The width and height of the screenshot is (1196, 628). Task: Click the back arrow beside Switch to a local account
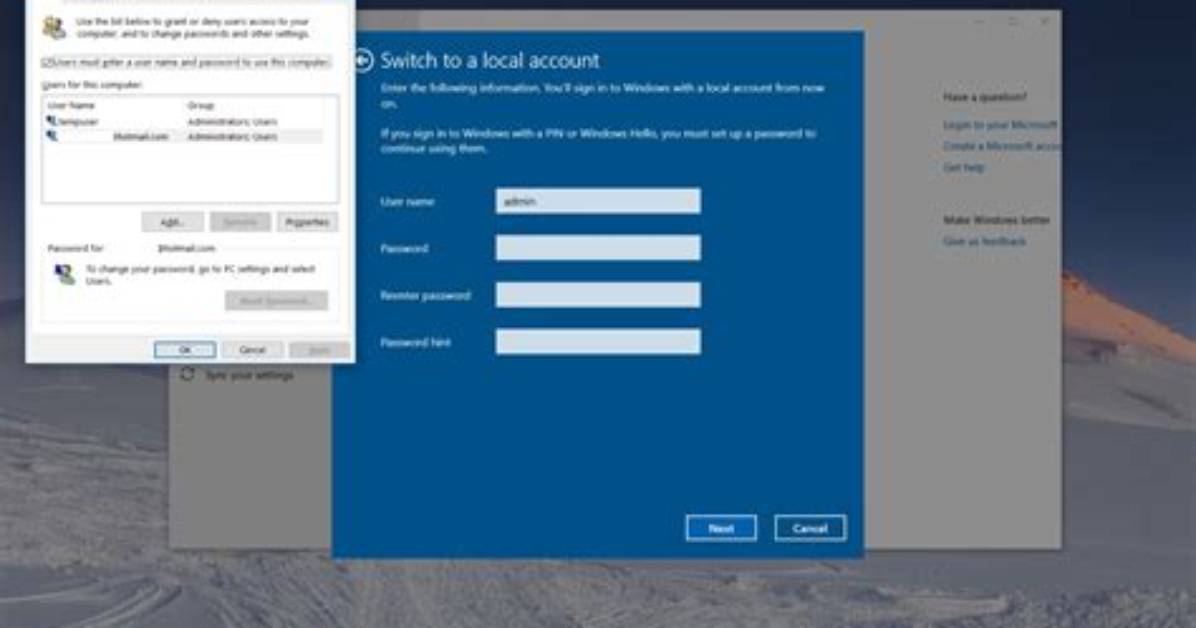click(x=365, y=60)
